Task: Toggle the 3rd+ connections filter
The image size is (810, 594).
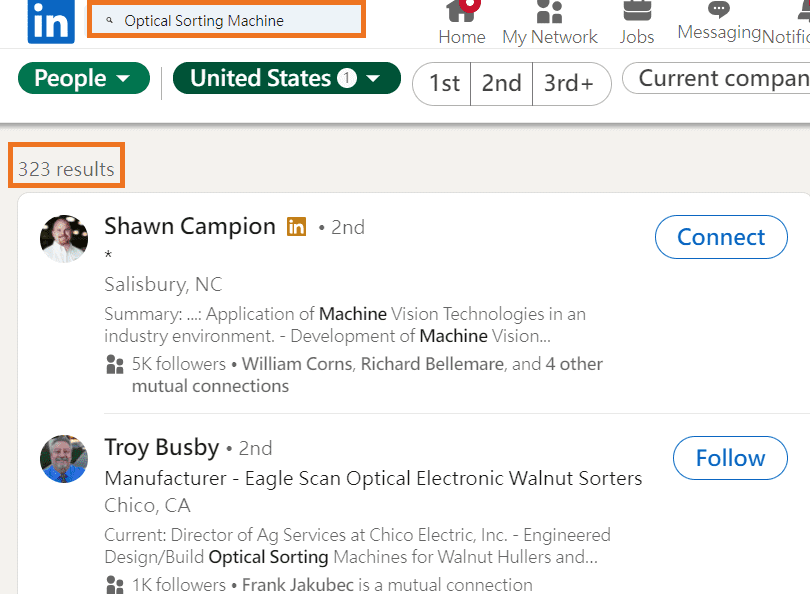Action: [570, 84]
